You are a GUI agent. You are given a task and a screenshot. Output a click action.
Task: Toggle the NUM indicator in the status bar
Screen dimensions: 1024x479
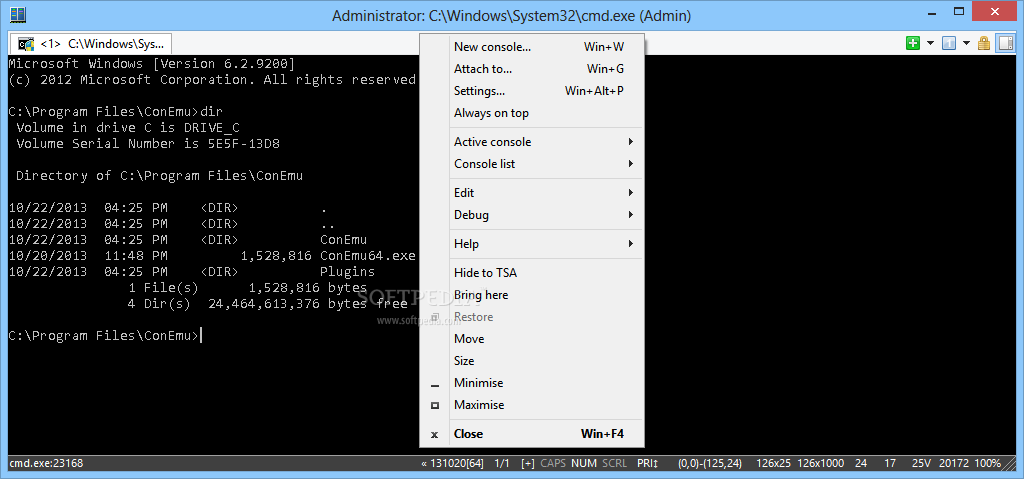click(584, 463)
